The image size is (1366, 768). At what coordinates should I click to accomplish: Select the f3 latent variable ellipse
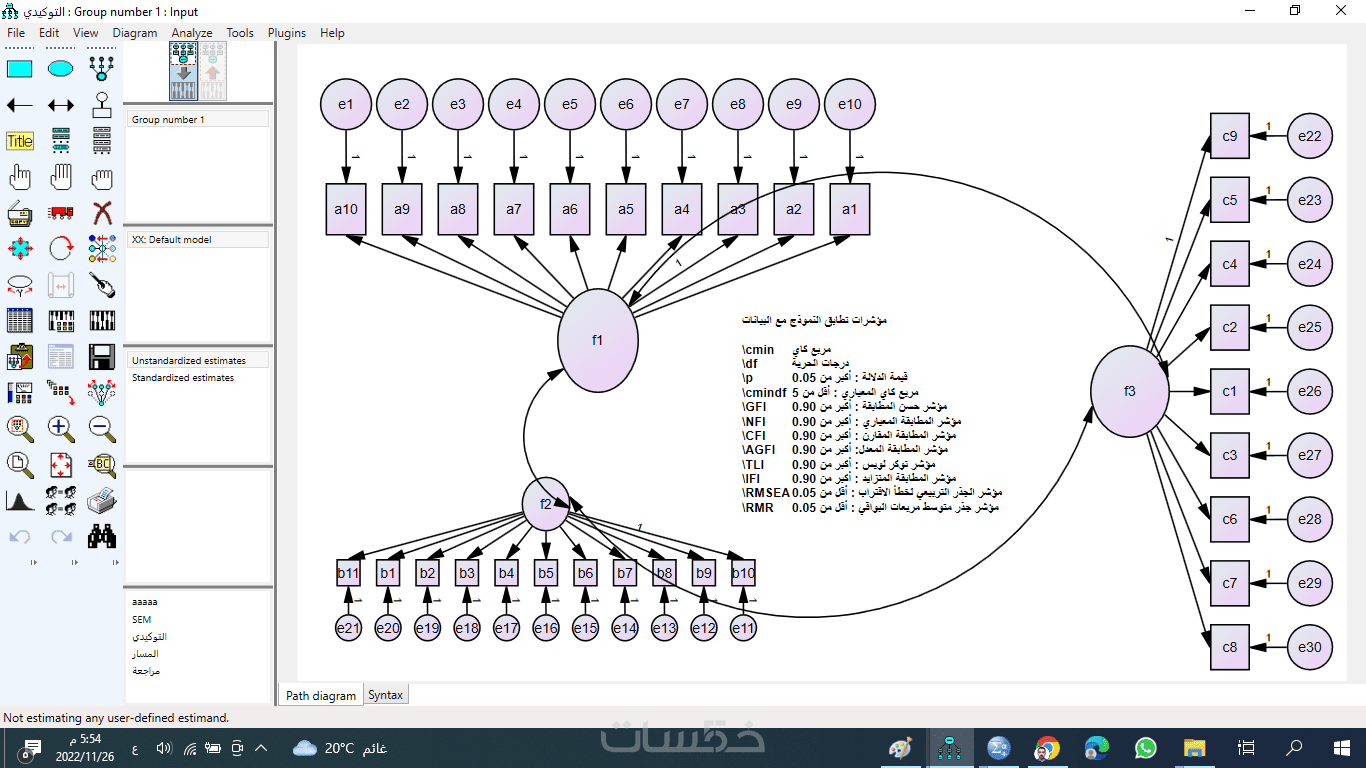[x=1130, y=391]
